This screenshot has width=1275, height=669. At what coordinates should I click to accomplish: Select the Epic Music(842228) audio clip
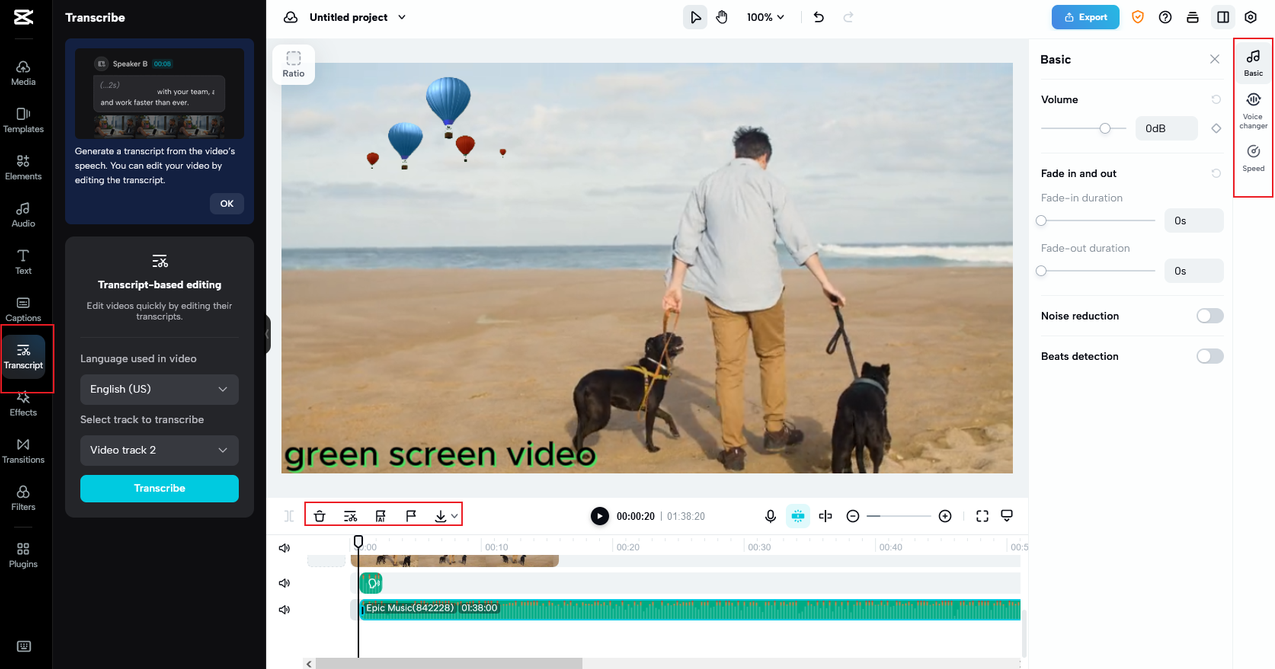tap(690, 609)
